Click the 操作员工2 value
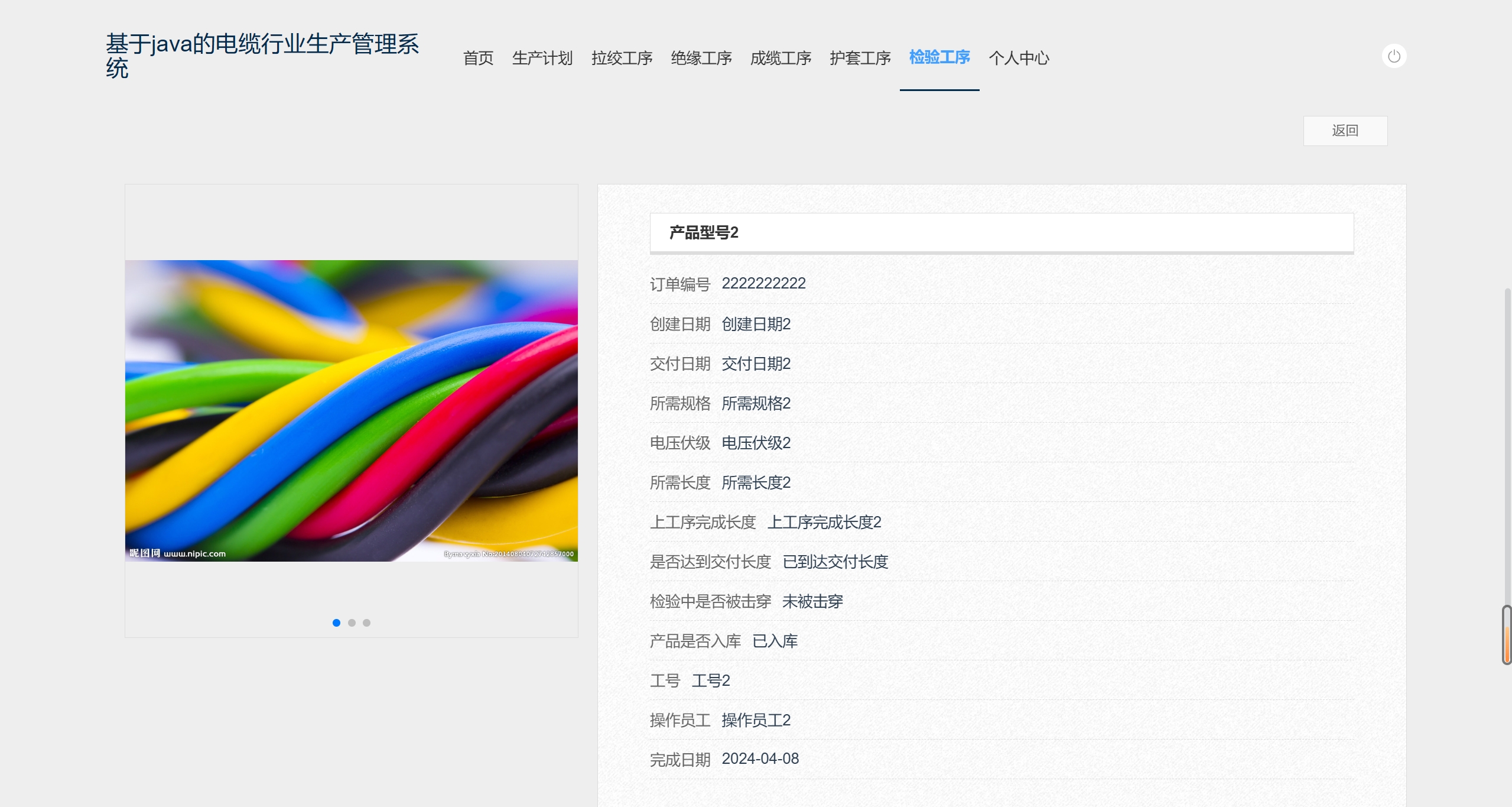This screenshot has height=807, width=1512. pos(756,720)
